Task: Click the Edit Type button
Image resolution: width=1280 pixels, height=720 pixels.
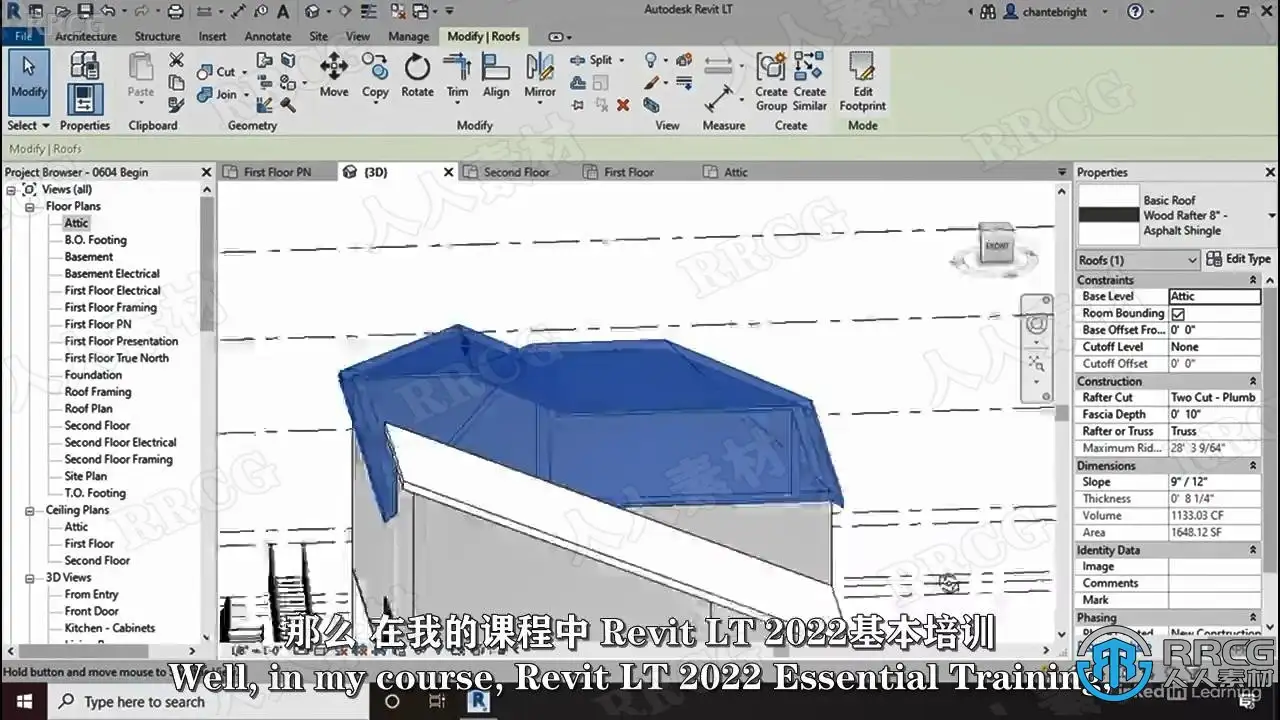Action: 1238,259
